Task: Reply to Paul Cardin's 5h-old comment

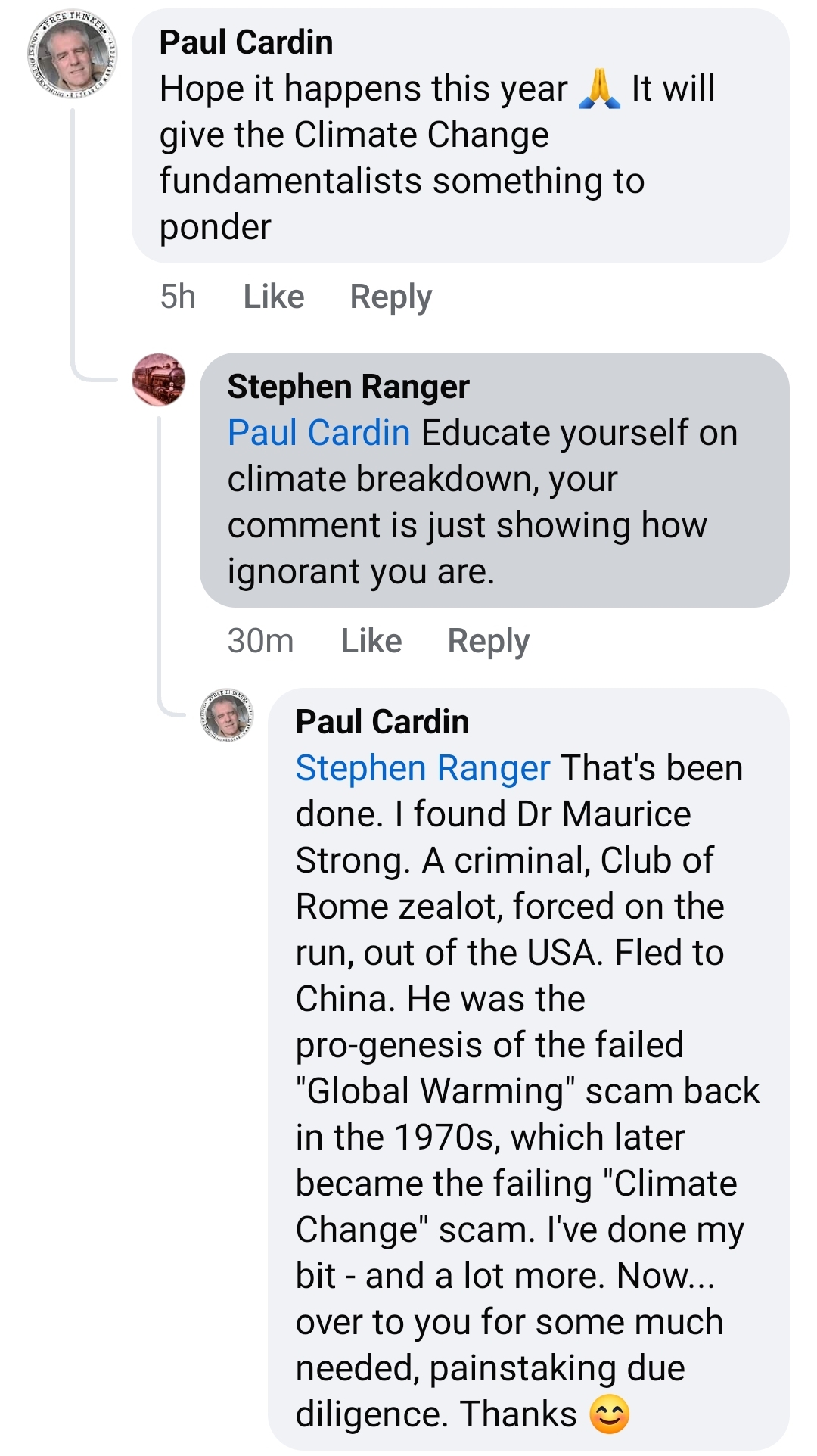Action: (x=390, y=297)
